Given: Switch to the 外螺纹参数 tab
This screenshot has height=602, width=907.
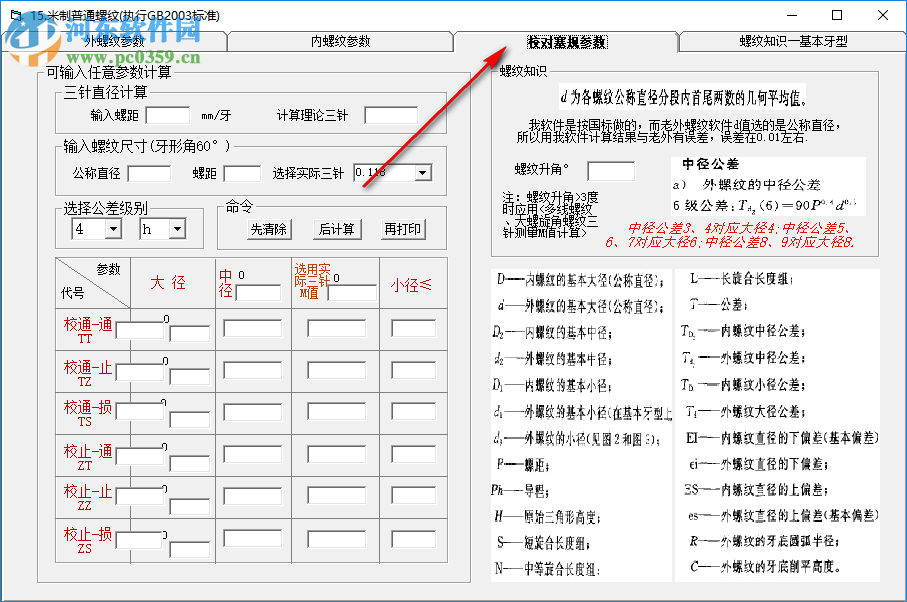Looking at the screenshot, I should pos(114,40).
